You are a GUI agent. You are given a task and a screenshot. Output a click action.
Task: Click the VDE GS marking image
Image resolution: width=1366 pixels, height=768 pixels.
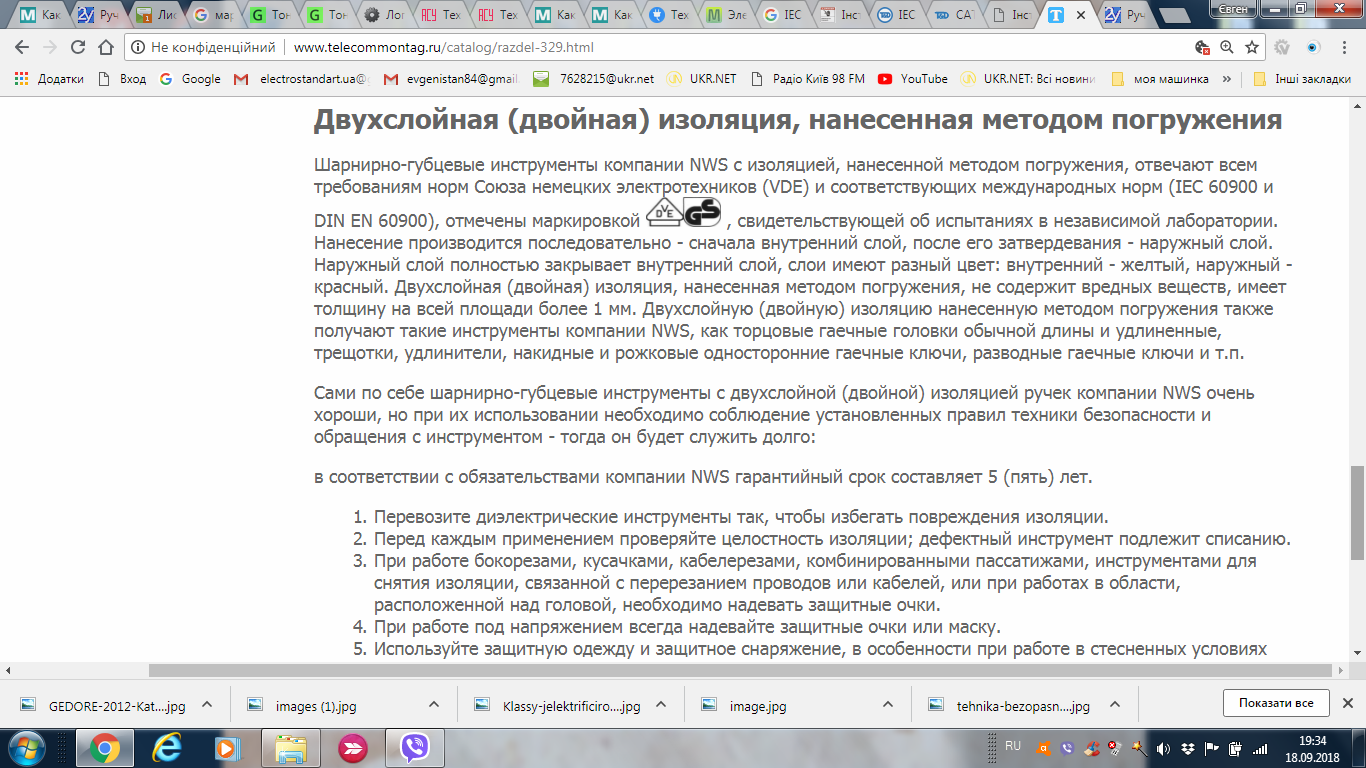tap(683, 212)
